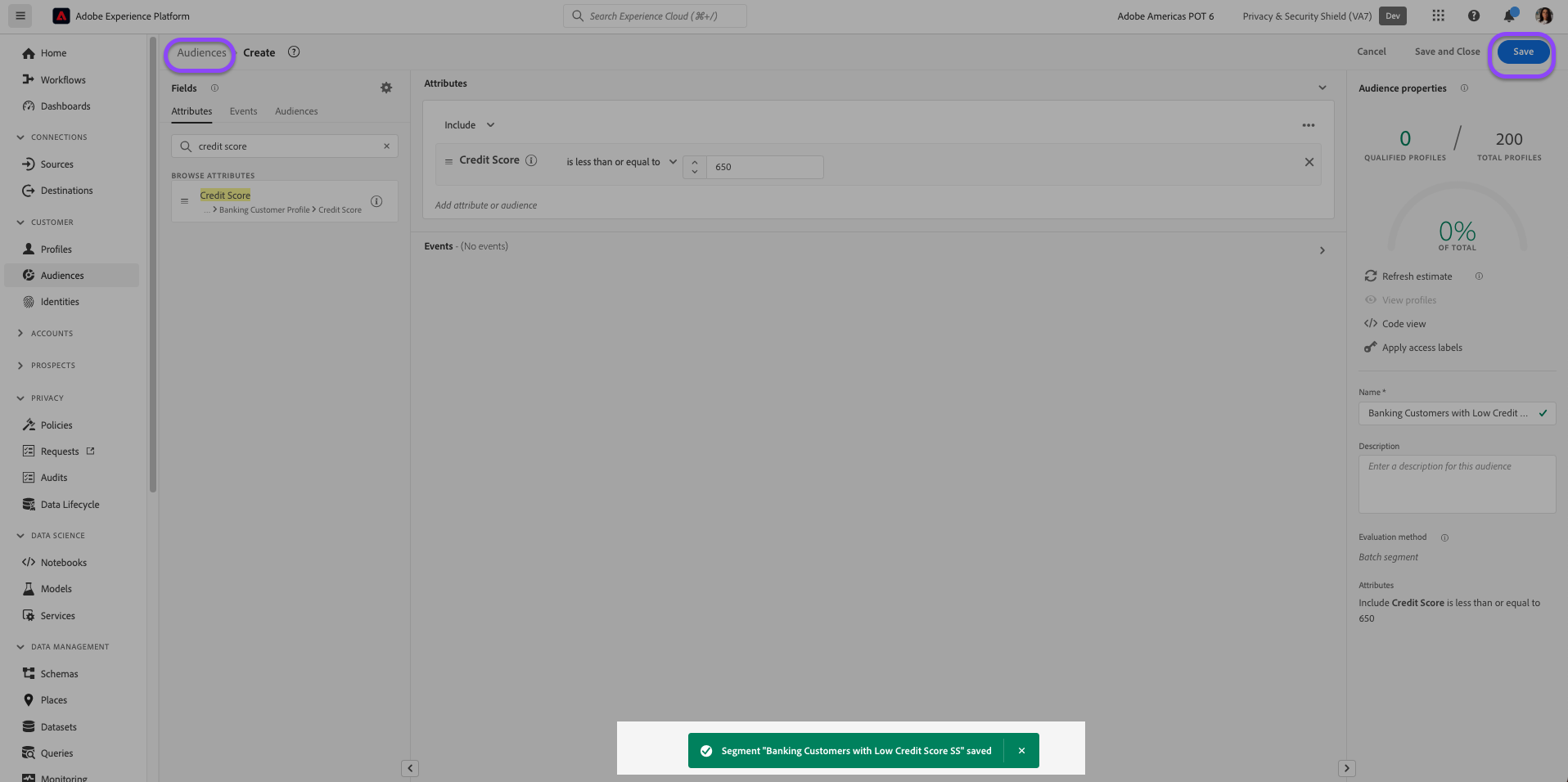Screen dimensions: 1568x782
Task: Go back via Audiences breadcrumb
Action: (201, 53)
